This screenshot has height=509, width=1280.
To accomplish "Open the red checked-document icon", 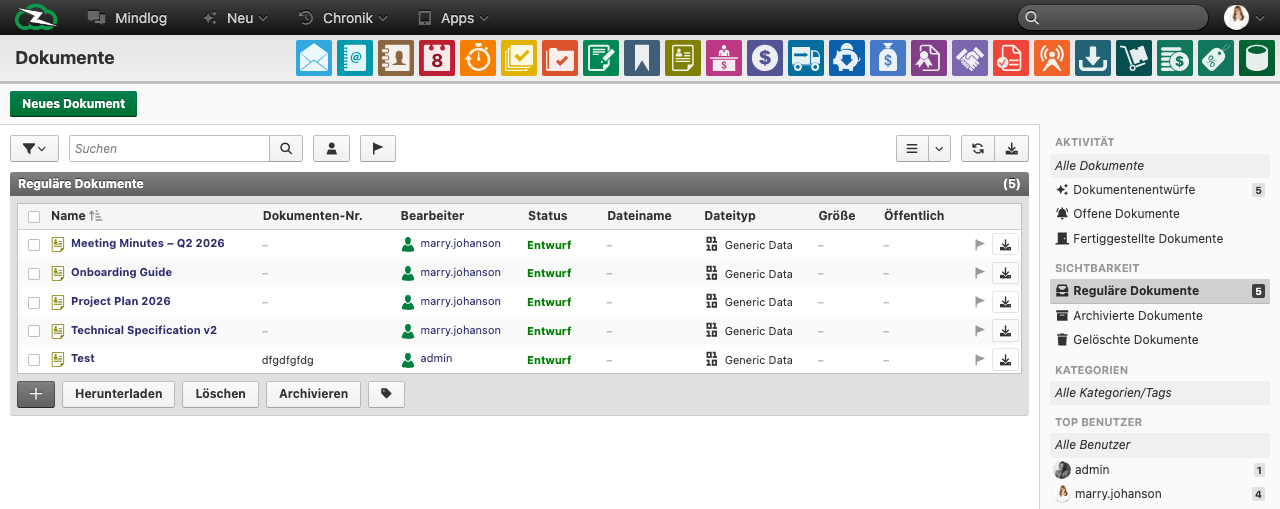I will click(1011, 58).
